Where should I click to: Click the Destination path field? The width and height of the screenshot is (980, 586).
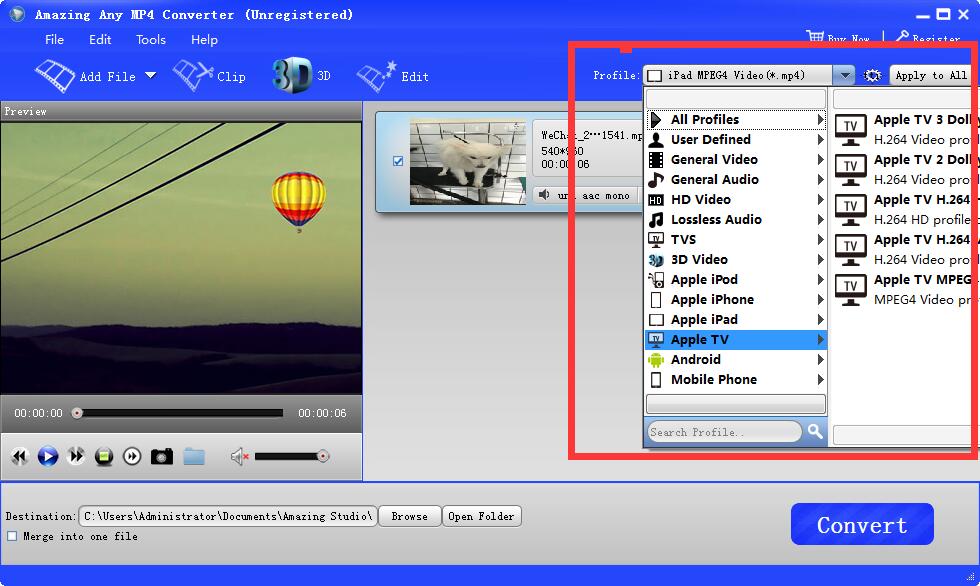tap(228, 516)
